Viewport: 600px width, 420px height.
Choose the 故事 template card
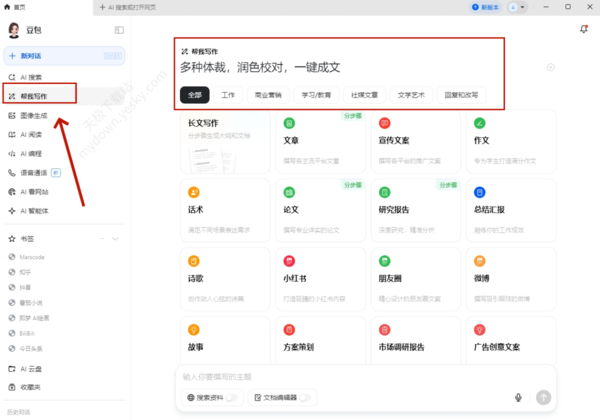pyautogui.click(x=225, y=340)
